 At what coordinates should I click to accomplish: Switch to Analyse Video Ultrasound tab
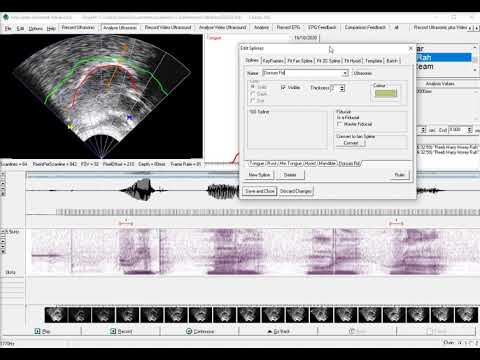tap(222, 27)
